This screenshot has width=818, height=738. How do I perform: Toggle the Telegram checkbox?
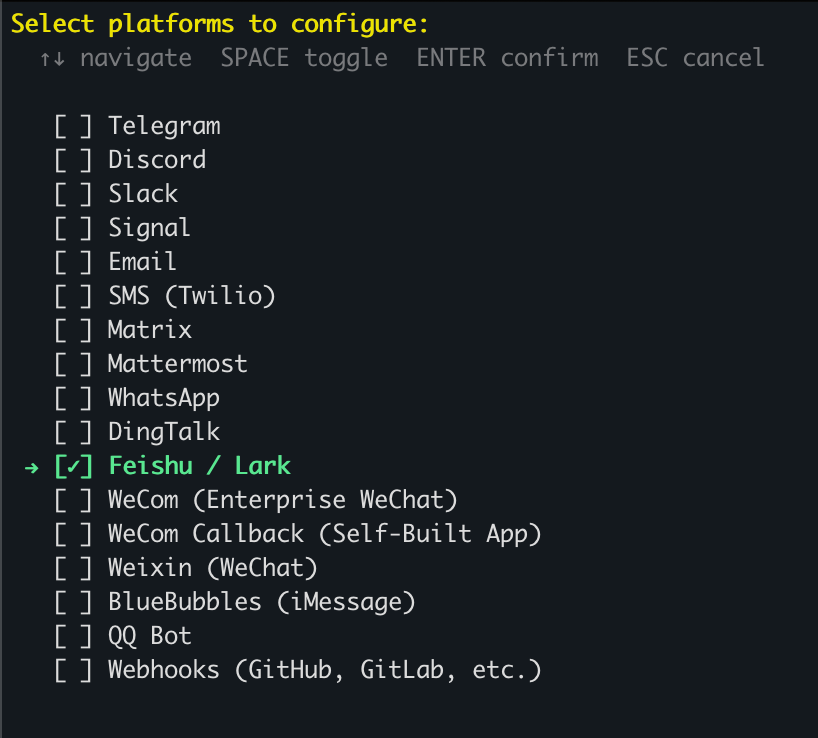[74, 126]
